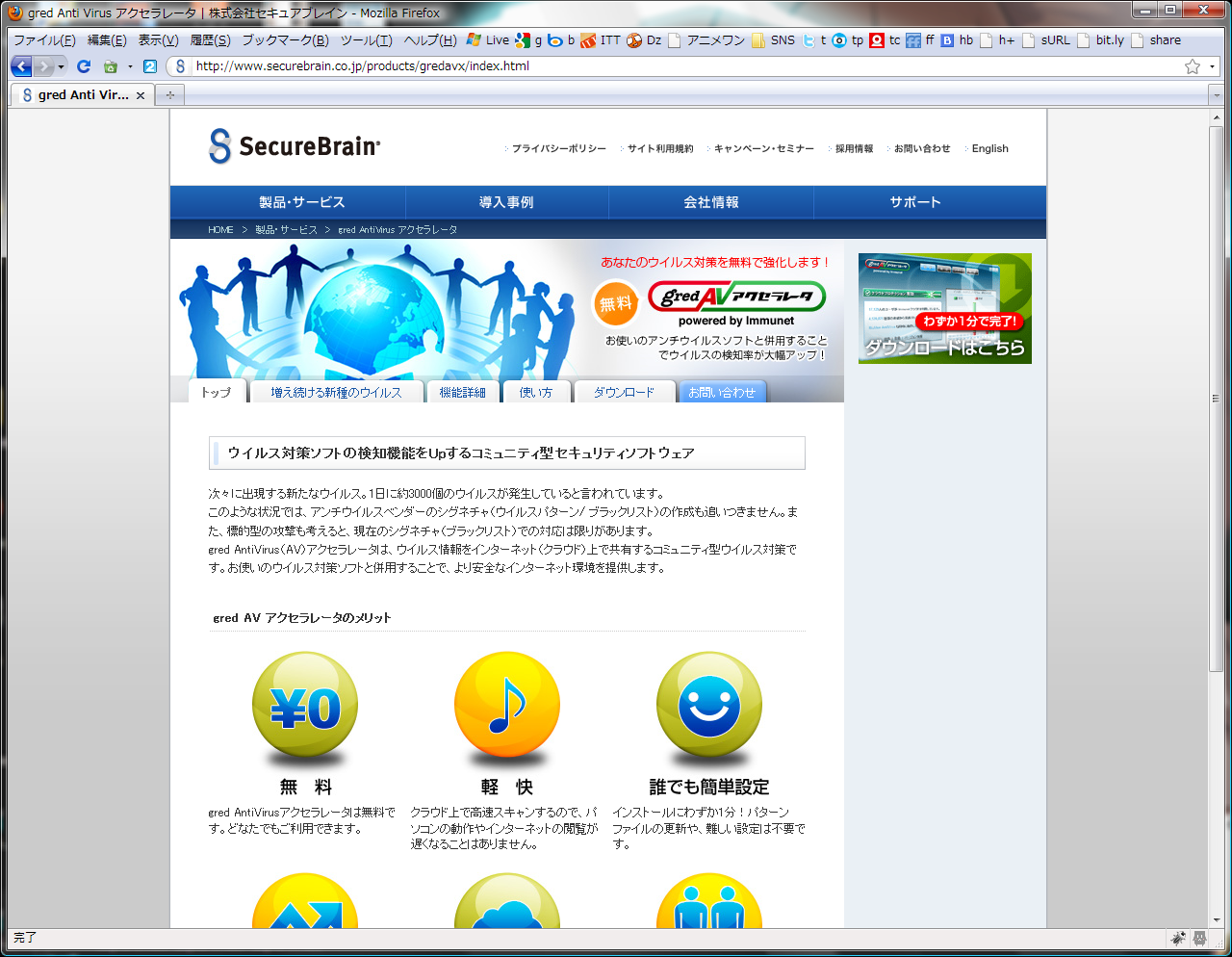Open the 表示(V) menu
Image resolution: width=1232 pixels, height=957 pixels.
[x=158, y=40]
